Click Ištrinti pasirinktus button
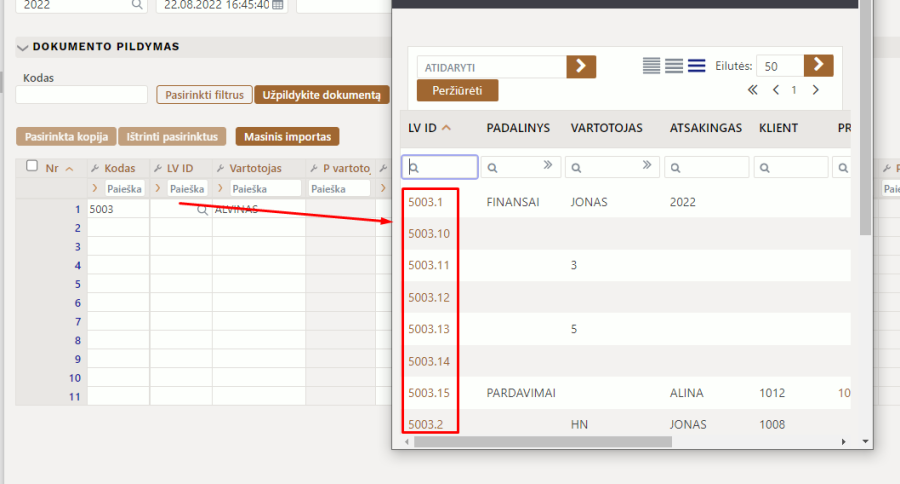 [x=172, y=137]
